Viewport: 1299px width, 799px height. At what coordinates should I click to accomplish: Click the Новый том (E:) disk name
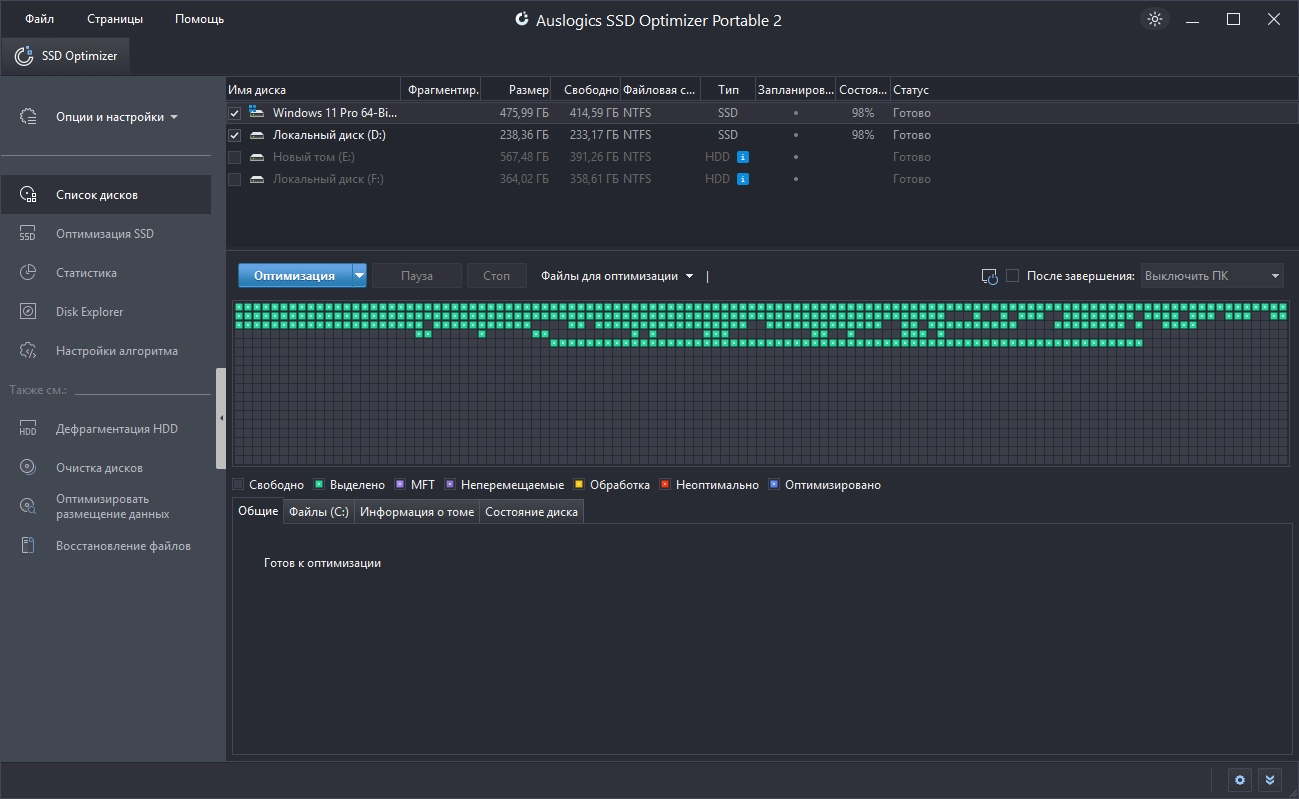pyautogui.click(x=314, y=157)
